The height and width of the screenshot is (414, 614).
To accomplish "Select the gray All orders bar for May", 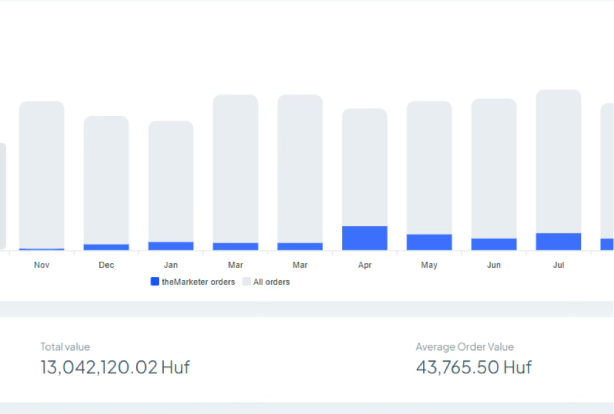I will (x=429, y=165).
